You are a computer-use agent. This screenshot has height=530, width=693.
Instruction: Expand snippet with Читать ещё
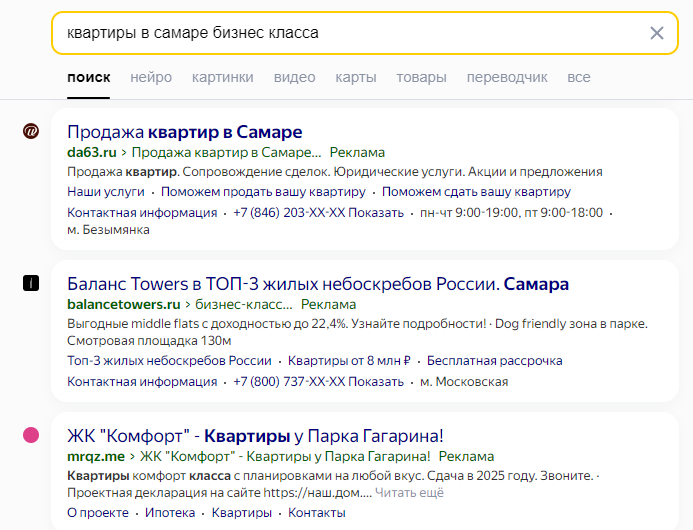pyautogui.click(x=409, y=492)
